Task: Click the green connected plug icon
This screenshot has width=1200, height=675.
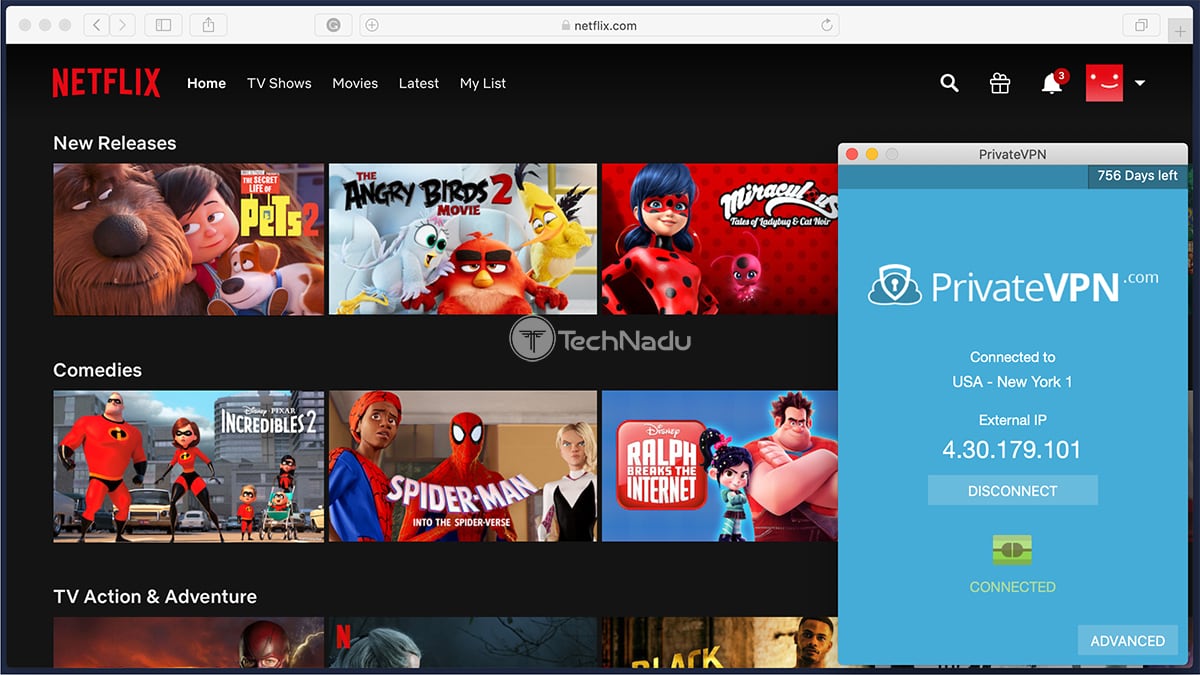Action: [x=1012, y=550]
